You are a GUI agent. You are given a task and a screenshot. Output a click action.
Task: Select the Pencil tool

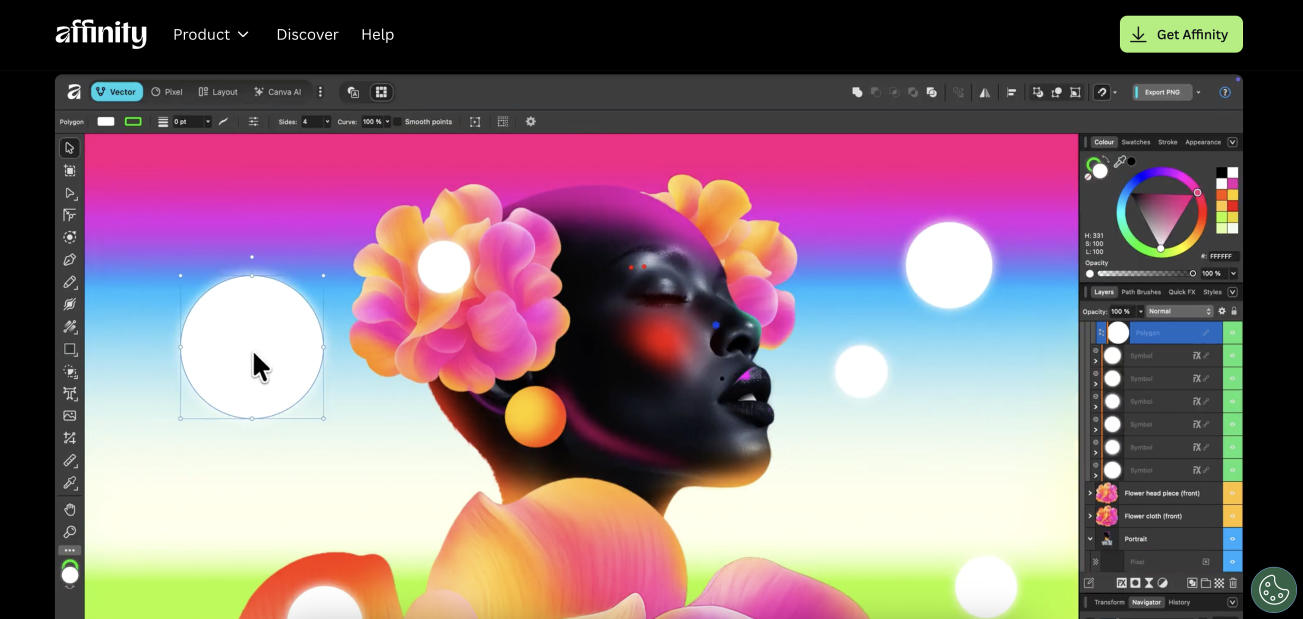(x=69, y=283)
